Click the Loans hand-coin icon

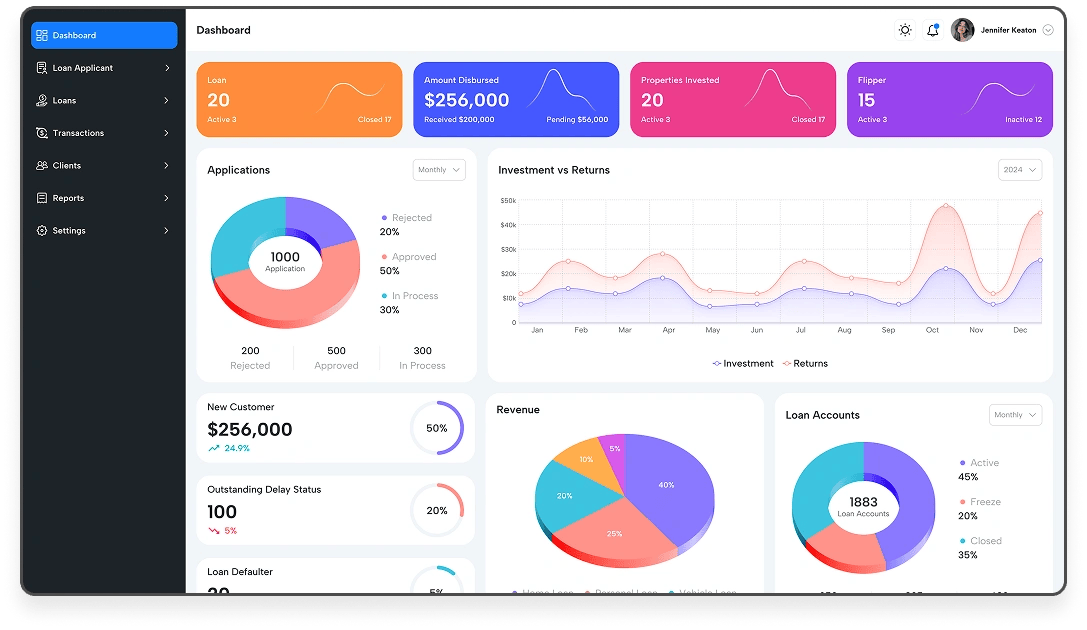42,100
